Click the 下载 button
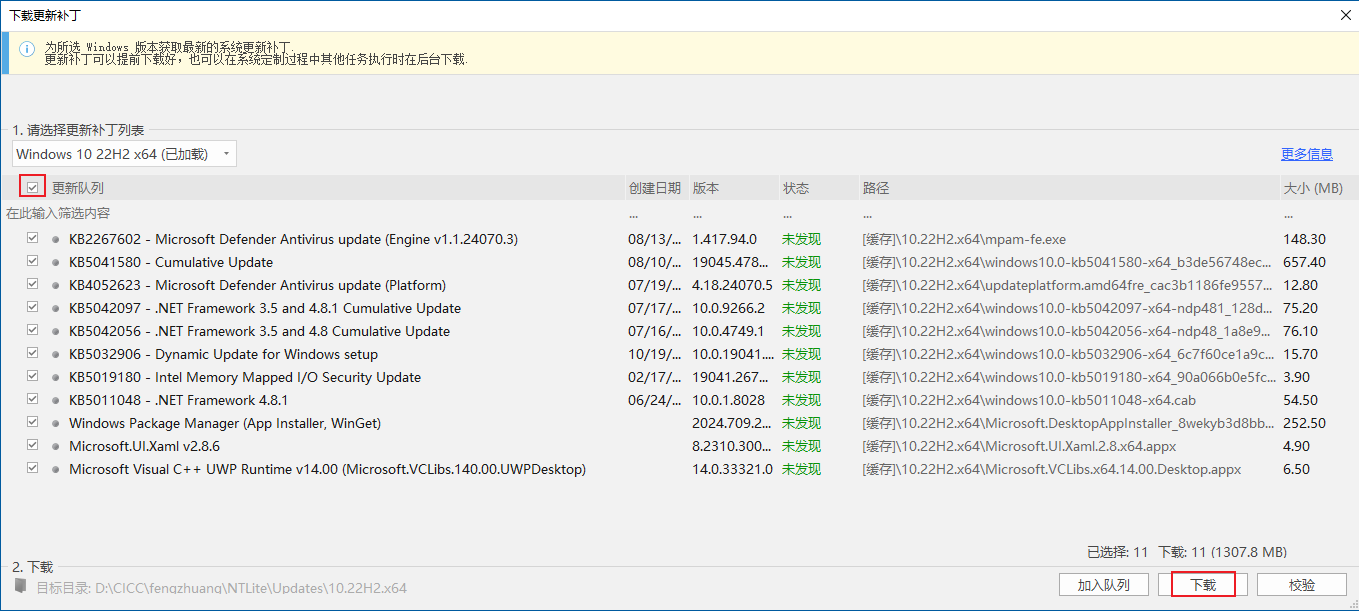The image size is (1359, 611). pos(1203,585)
